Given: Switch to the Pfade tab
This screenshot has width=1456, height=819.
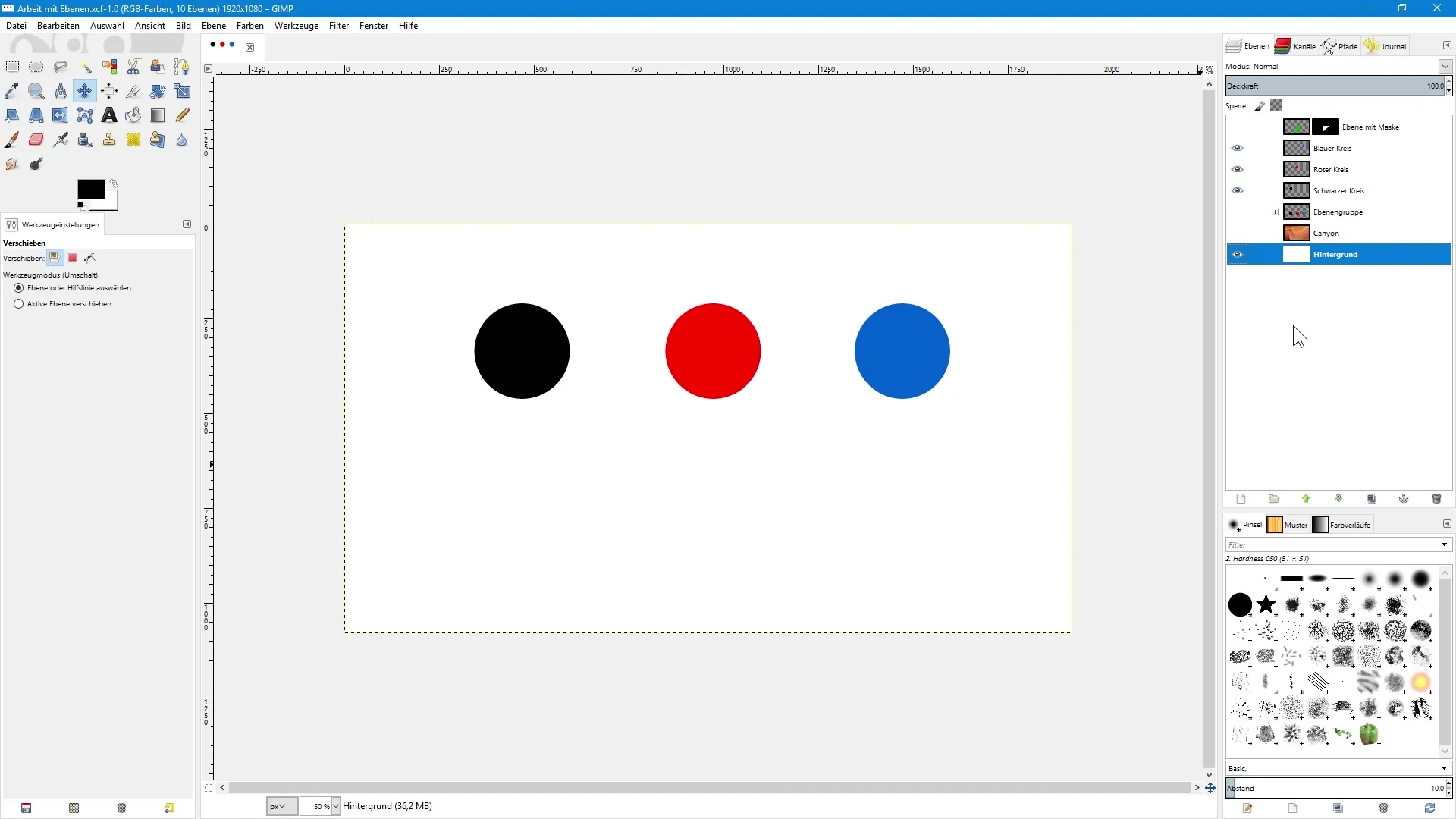Looking at the screenshot, I should (1339, 46).
